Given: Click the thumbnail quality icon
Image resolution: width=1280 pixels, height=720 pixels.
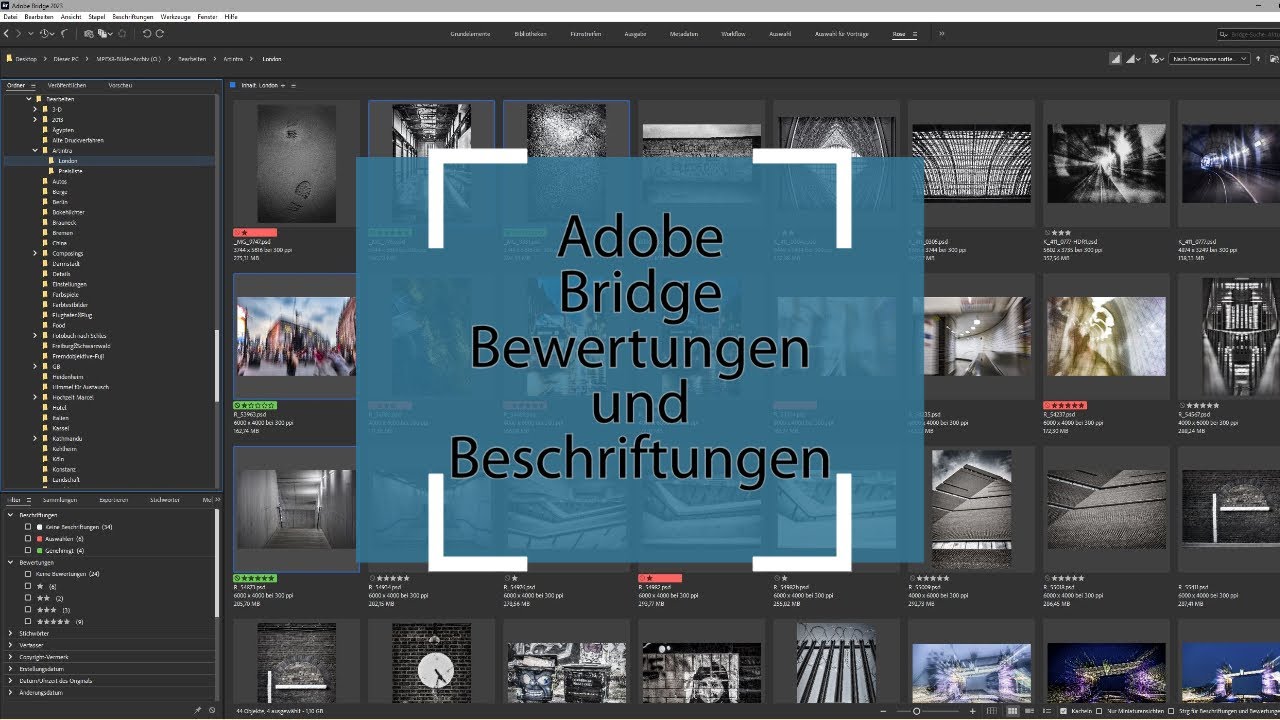Looking at the screenshot, I should pyautogui.click(x=1116, y=59).
